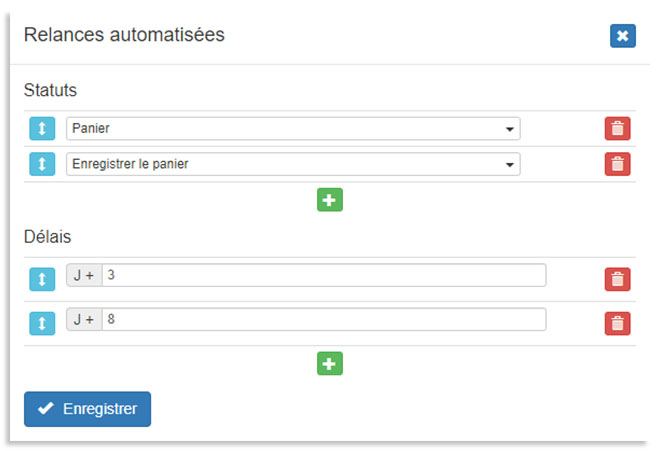Focus the delay field containing 8

pyautogui.click(x=324, y=319)
